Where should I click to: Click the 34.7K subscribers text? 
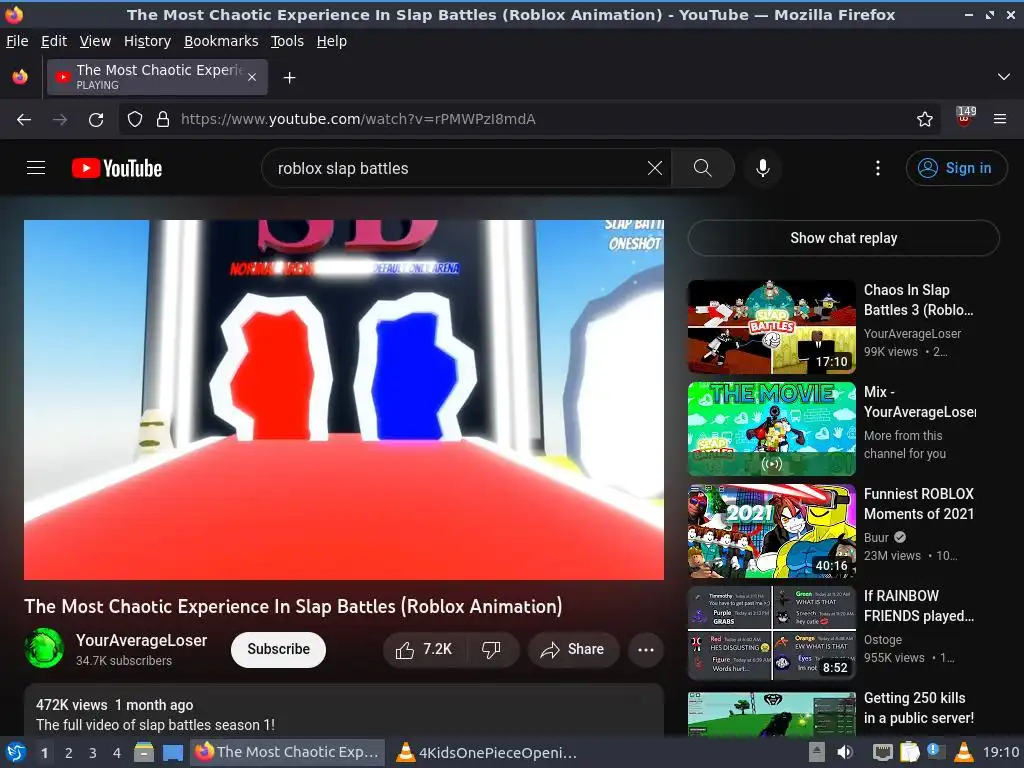[x=123, y=660]
